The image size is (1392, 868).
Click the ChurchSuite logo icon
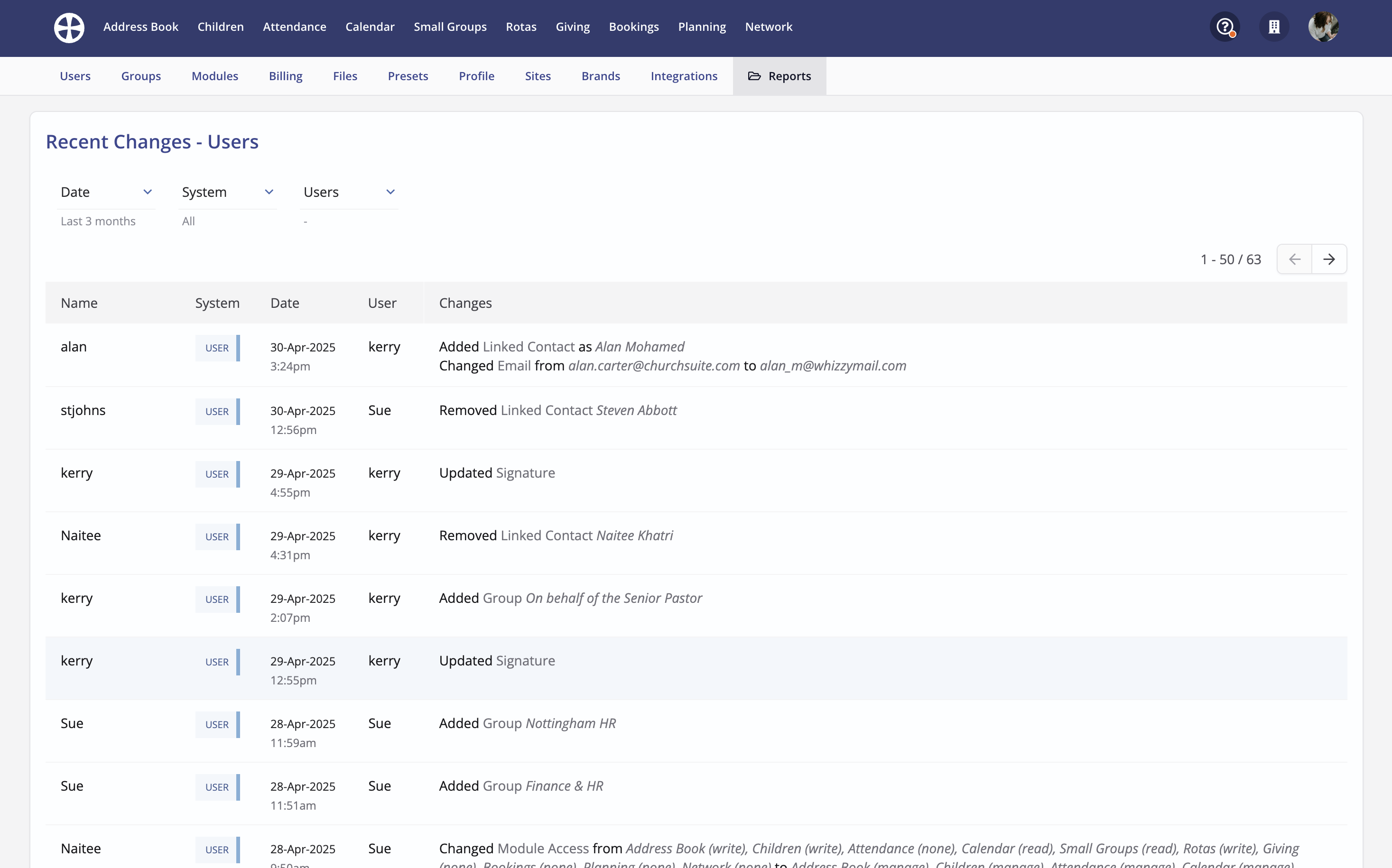click(x=69, y=27)
